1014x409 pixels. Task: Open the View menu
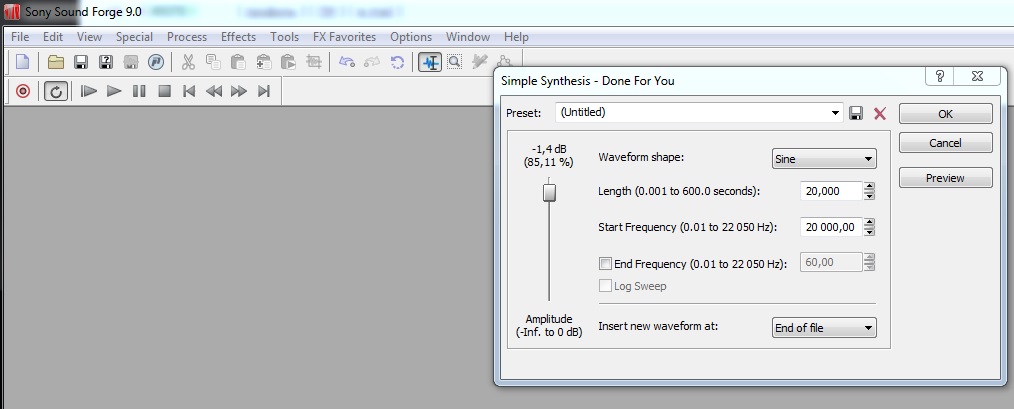tap(89, 37)
